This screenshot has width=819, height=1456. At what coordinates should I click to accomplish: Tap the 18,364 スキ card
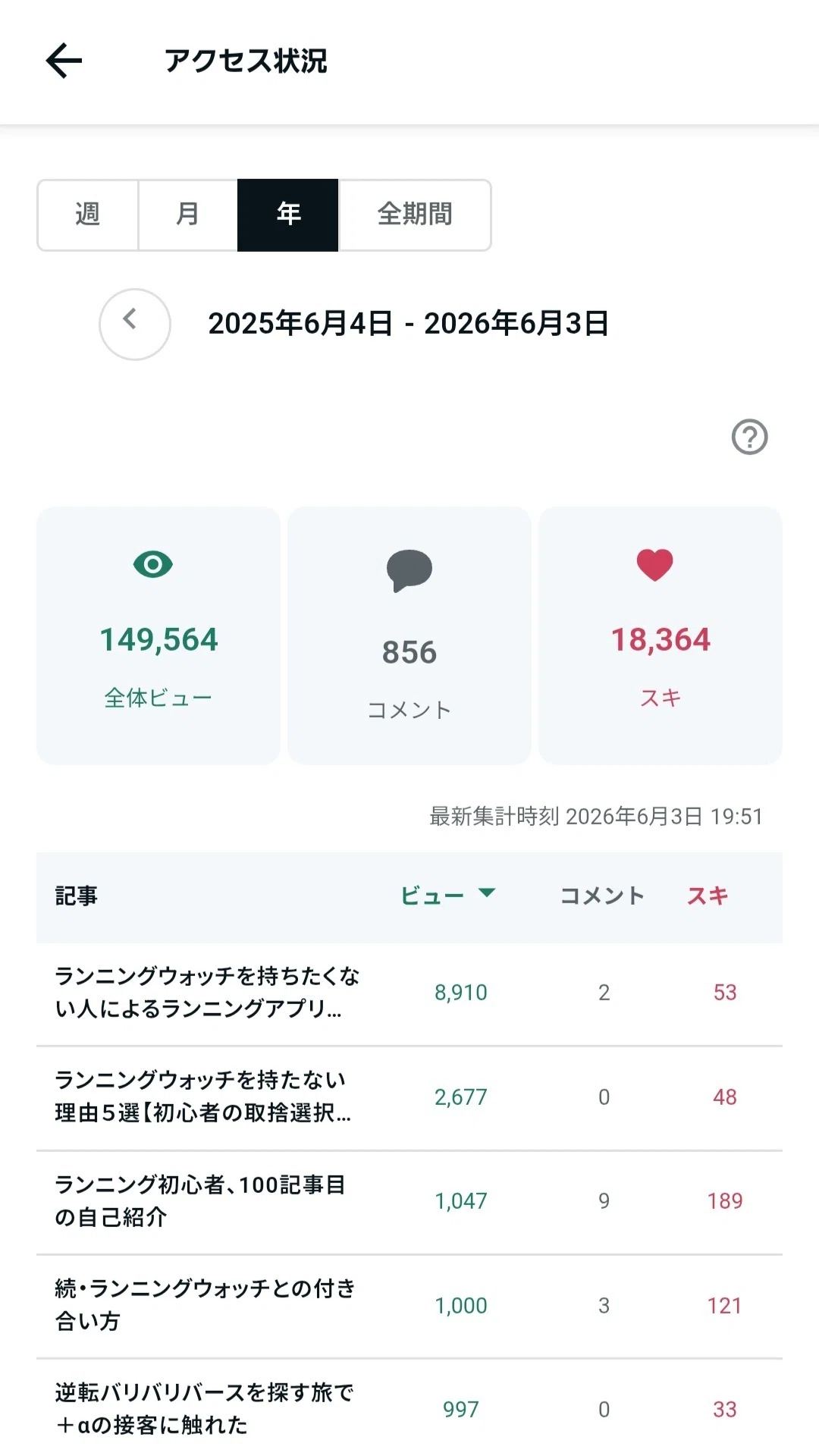[x=661, y=635]
